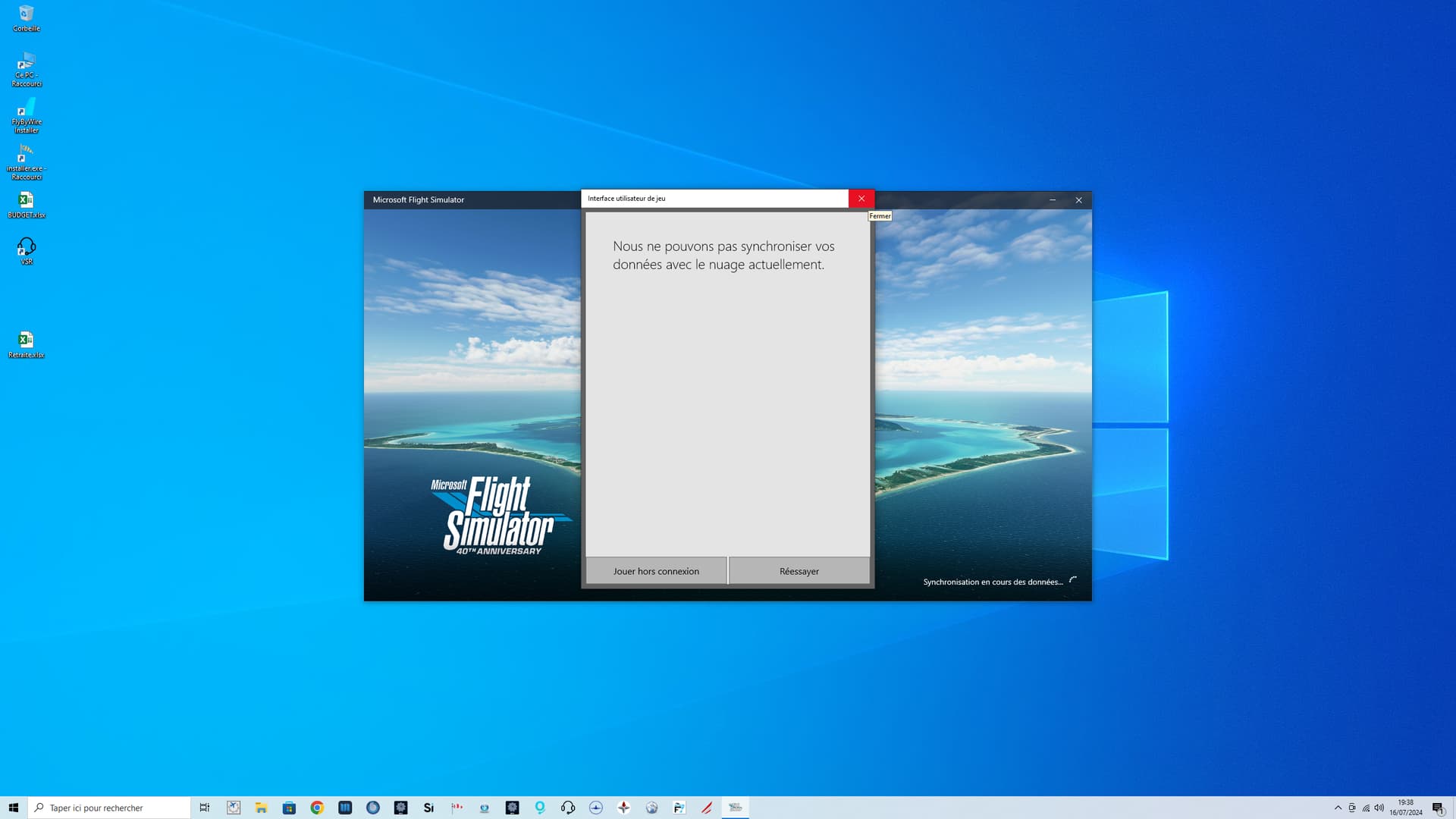Open the blue round-logo app in the taskbar
Image resolution: width=1456 pixels, height=819 pixels.
373,808
